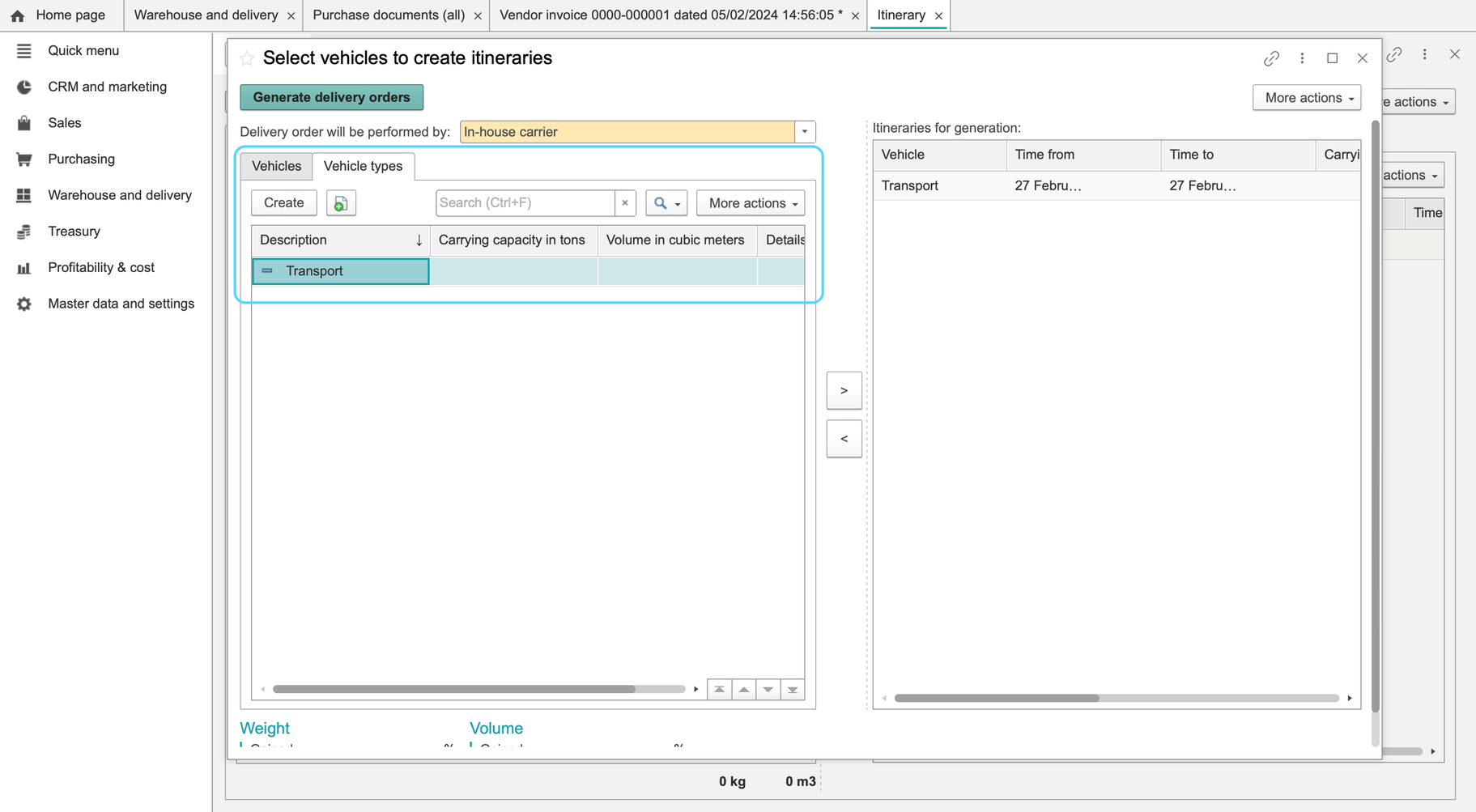This screenshot has width=1476, height=812.
Task: Open the In-house carrier dropdown arrow
Action: pos(805,132)
